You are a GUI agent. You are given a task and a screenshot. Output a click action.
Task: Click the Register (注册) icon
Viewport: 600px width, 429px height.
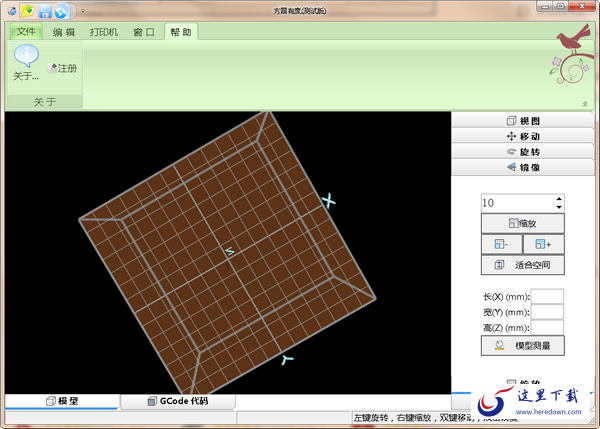coord(52,68)
